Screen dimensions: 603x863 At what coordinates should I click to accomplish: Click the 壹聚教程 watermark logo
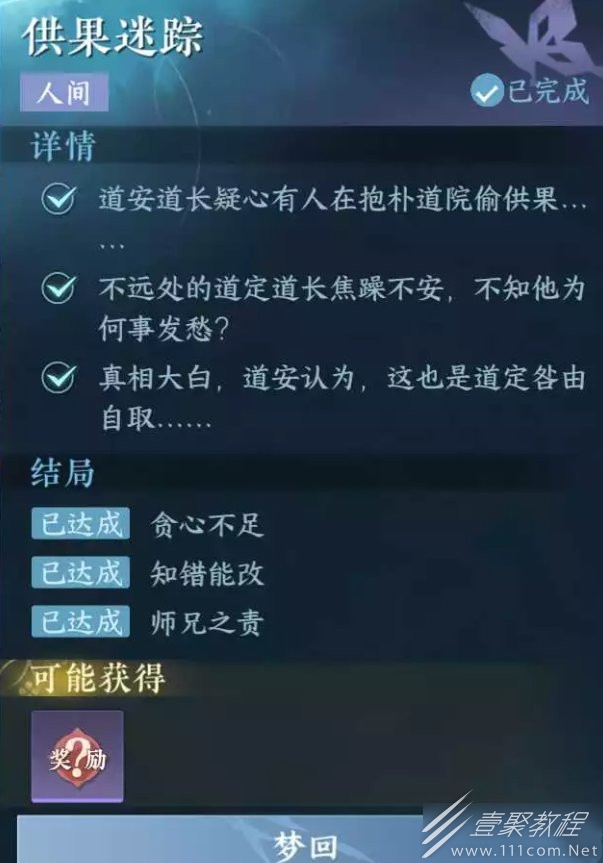tap(511, 822)
